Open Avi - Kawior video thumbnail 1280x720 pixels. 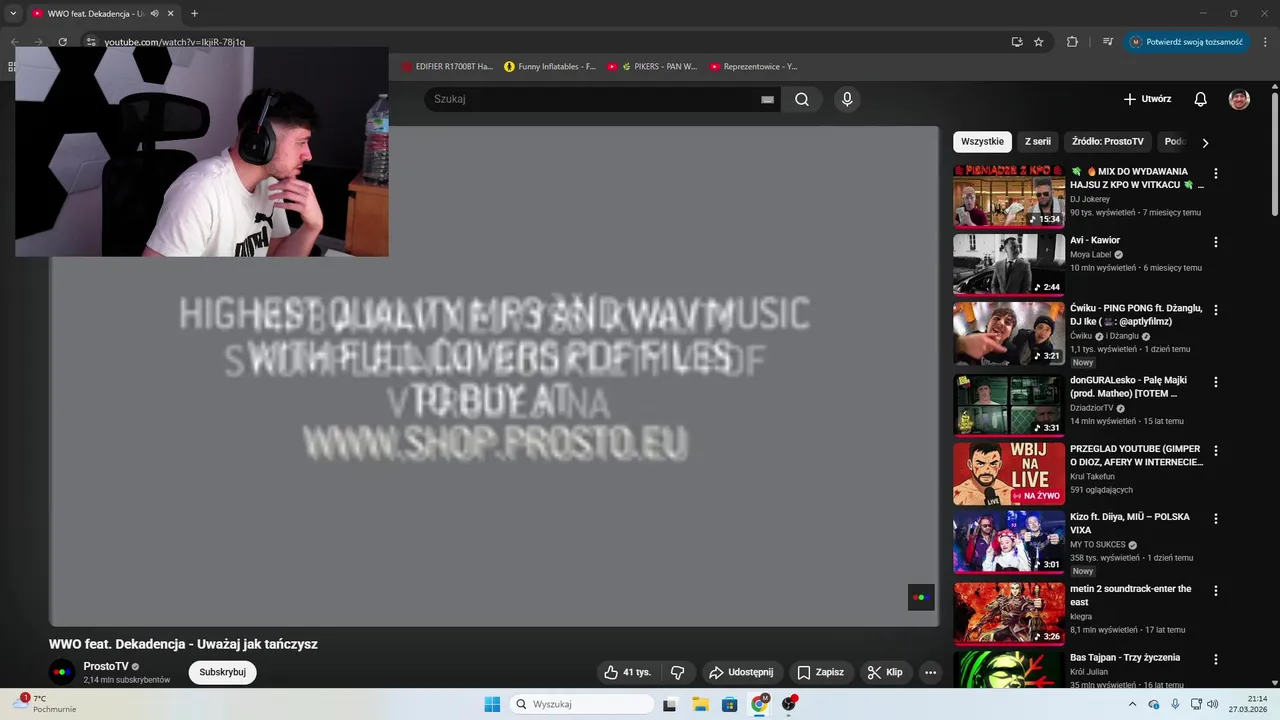coord(1008,264)
